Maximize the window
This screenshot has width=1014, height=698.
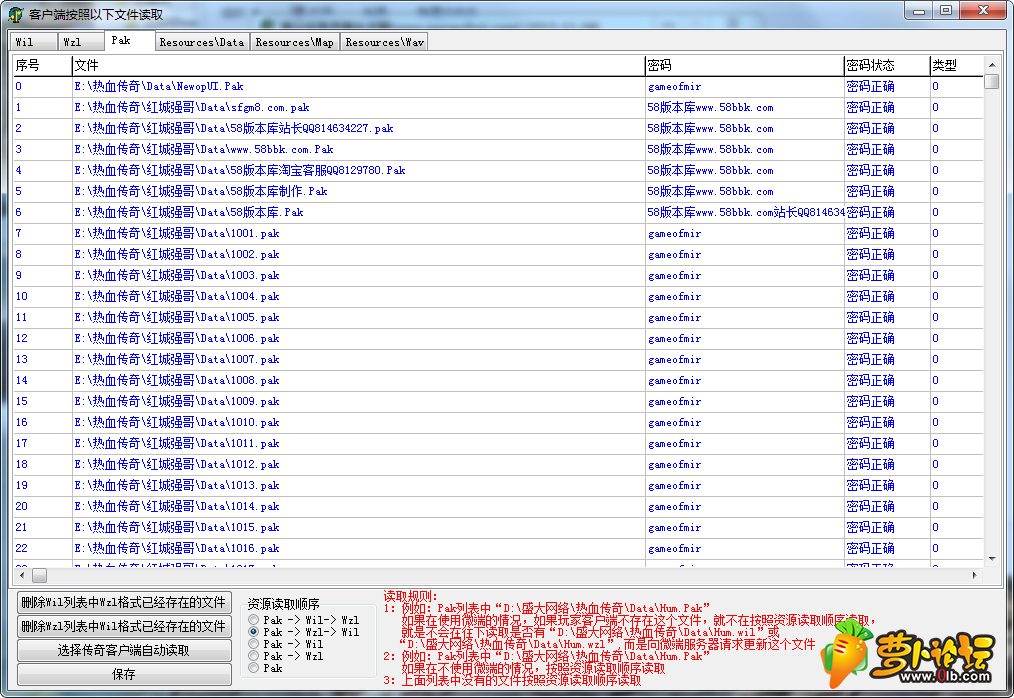click(x=946, y=10)
